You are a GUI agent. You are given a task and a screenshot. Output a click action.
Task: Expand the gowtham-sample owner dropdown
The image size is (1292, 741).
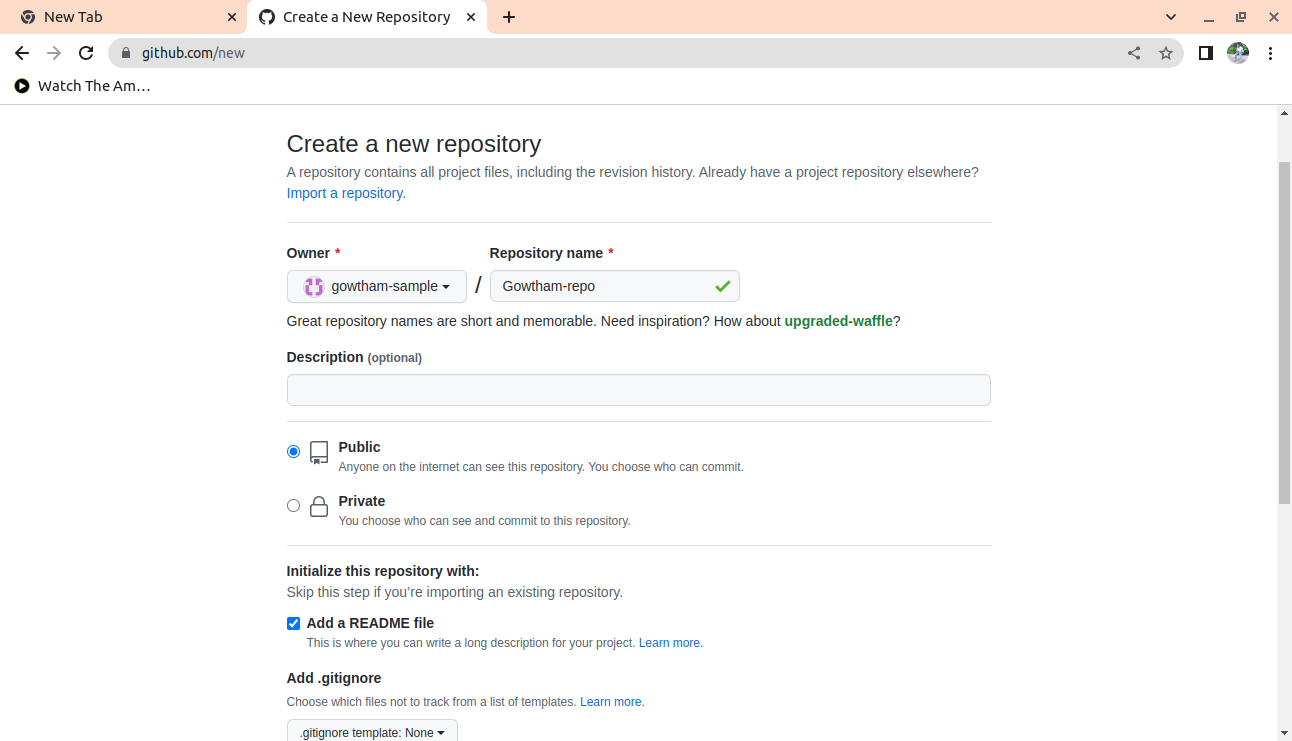point(376,286)
